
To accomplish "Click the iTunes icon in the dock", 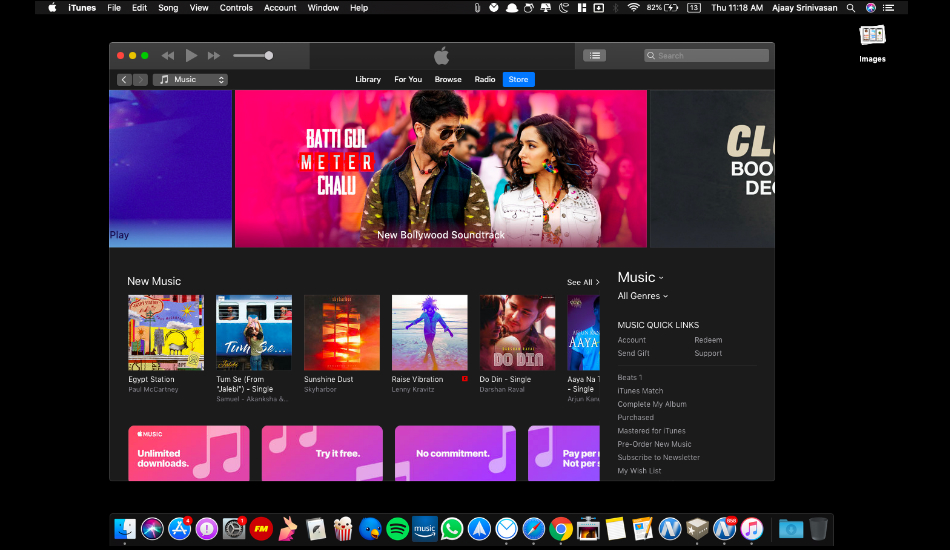I will coord(752,529).
